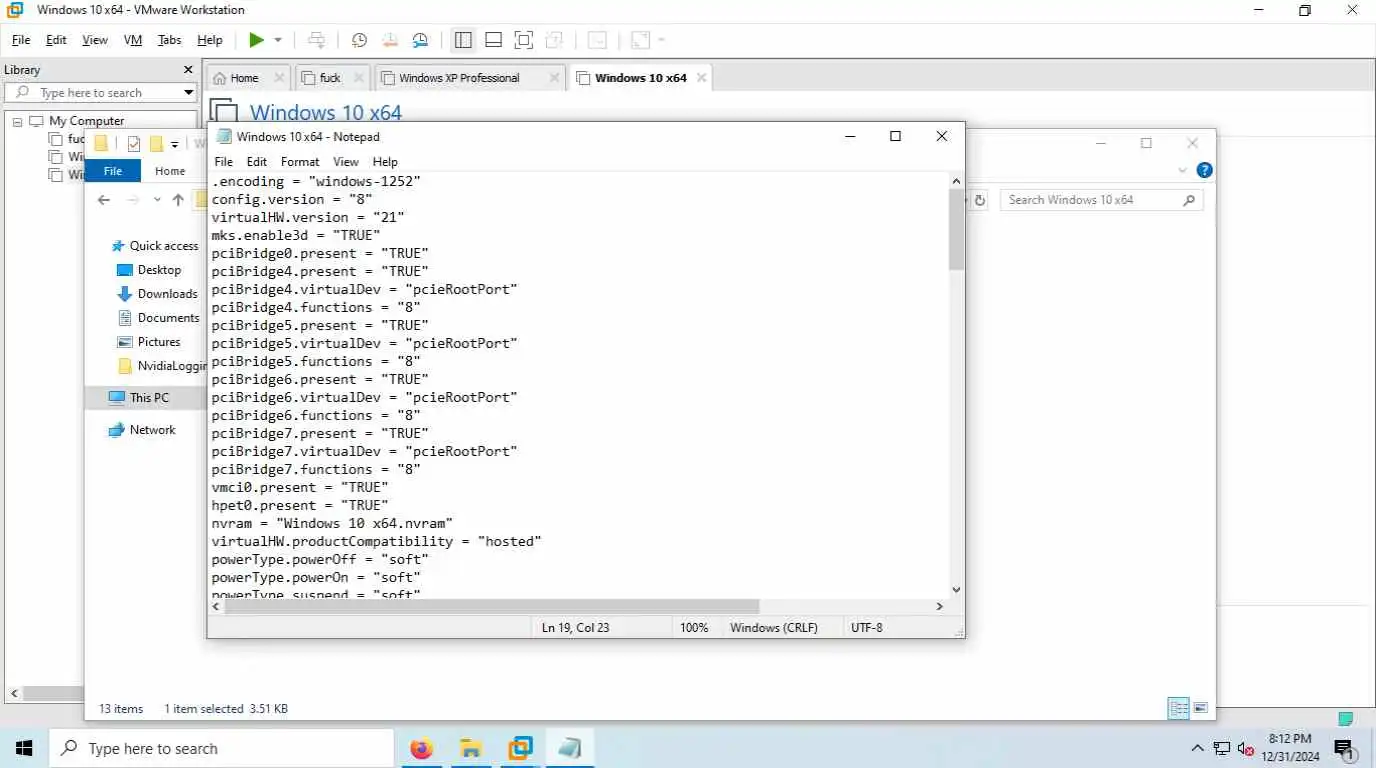Image resolution: width=1376 pixels, height=768 pixels.
Task: Open the VM menu
Action: (133, 40)
